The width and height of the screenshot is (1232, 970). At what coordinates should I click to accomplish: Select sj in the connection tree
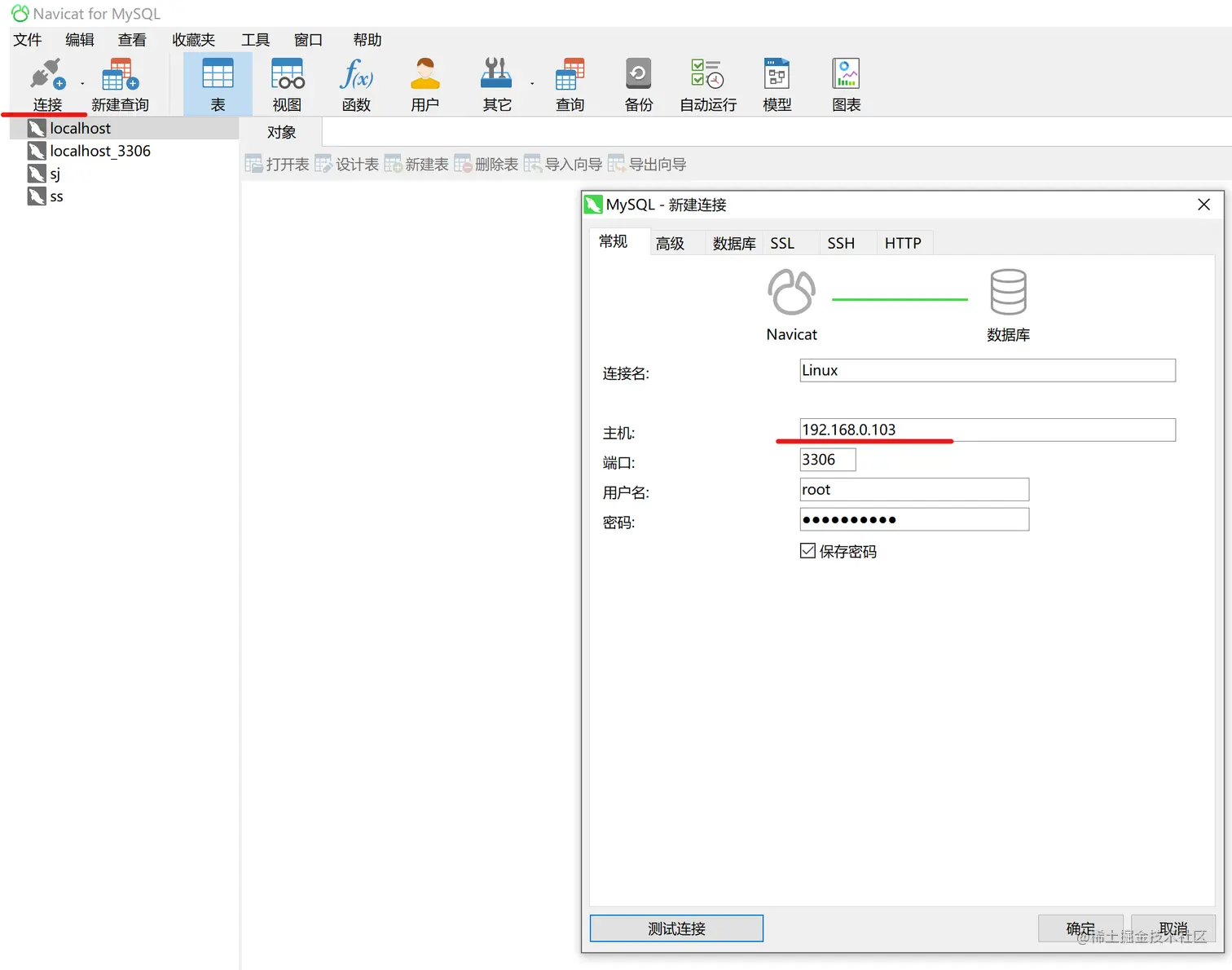click(x=55, y=174)
